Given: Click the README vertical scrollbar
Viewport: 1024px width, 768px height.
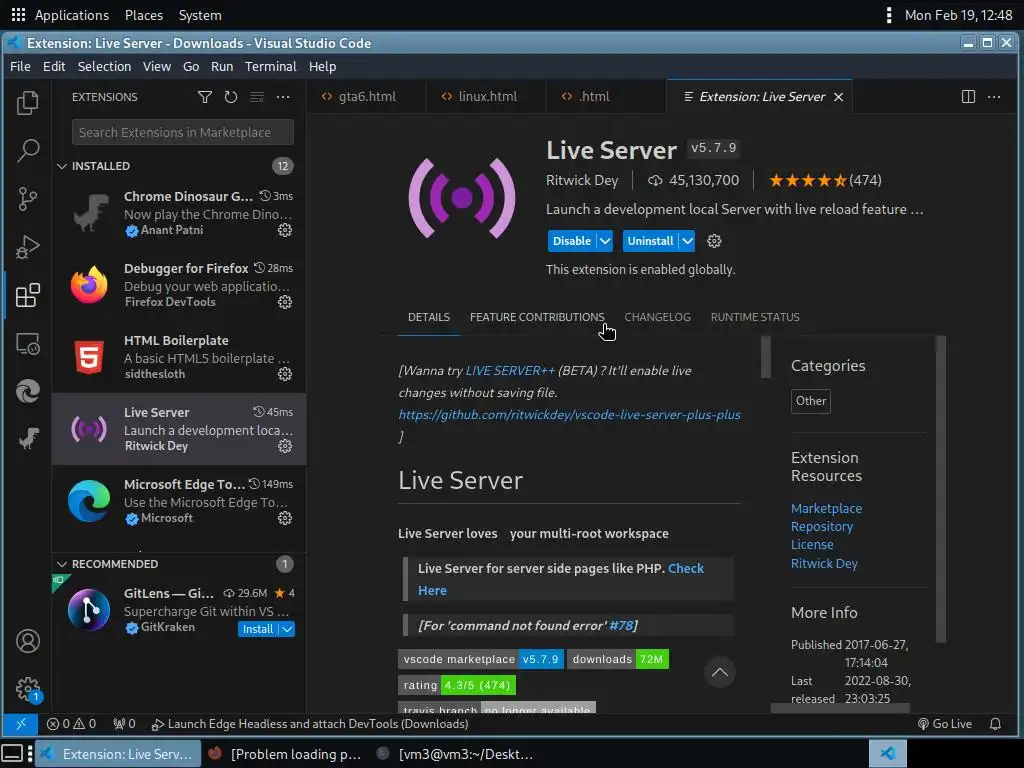Looking at the screenshot, I should pyautogui.click(x=766, y=357).
